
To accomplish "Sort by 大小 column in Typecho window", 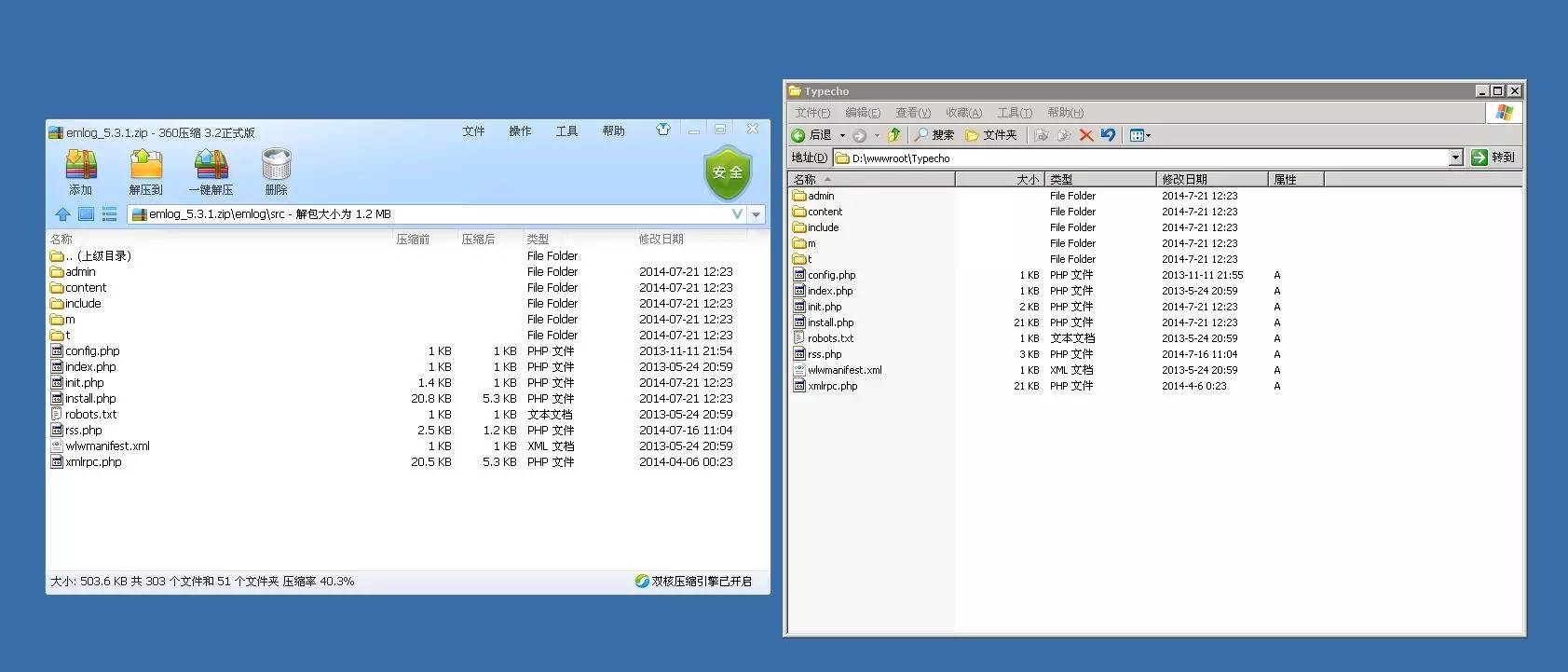I will point(1000,179).
